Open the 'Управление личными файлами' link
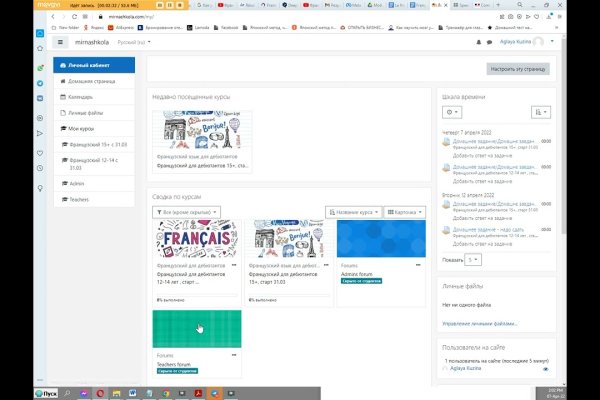 pyautogui.click(x=480, y=324)
